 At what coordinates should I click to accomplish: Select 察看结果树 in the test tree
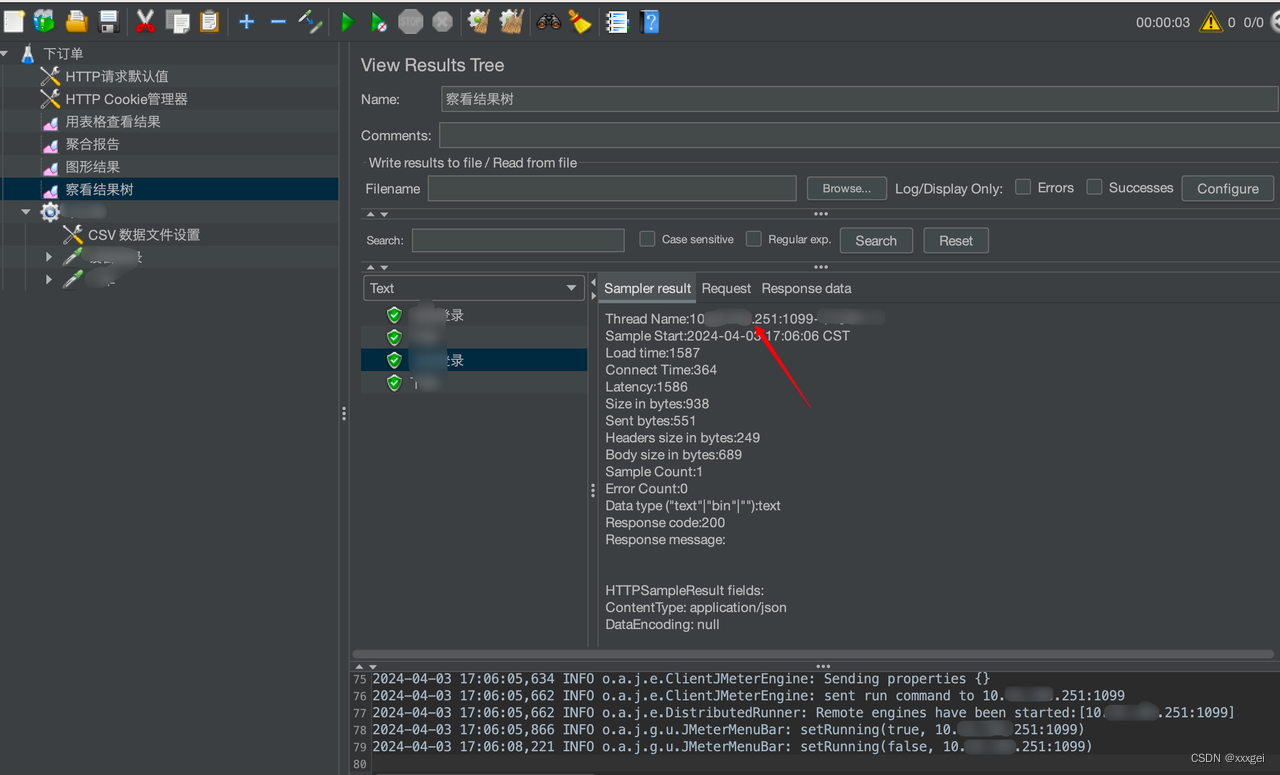(x=99, y=190)
